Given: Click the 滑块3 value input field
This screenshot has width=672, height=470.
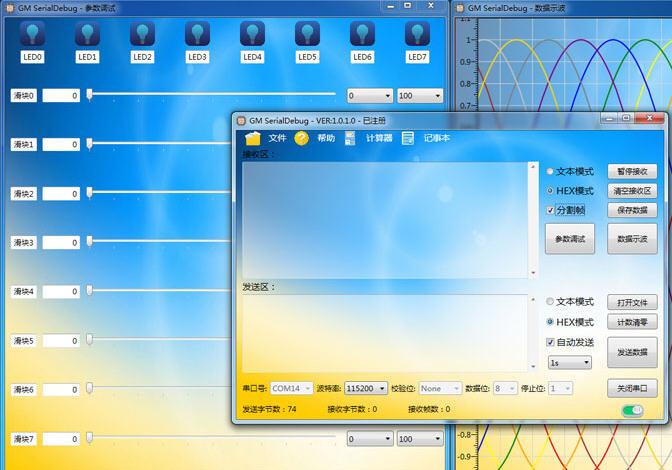Looking at the screenshot, I should tap(61, 243).
